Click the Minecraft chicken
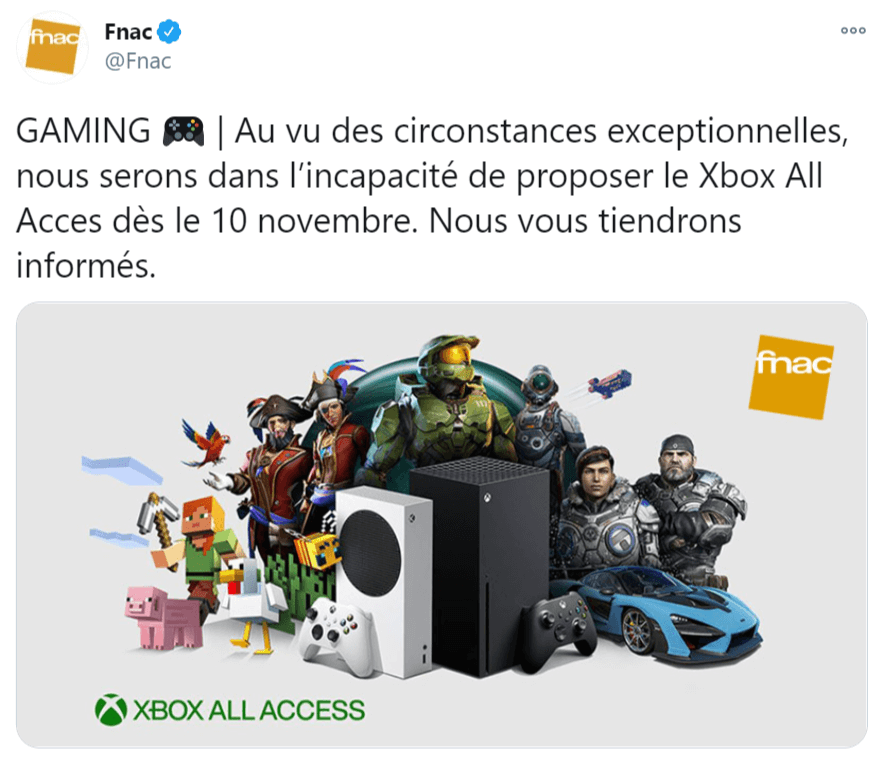Viewport: 879px width, 759px height. pos(243,598)
